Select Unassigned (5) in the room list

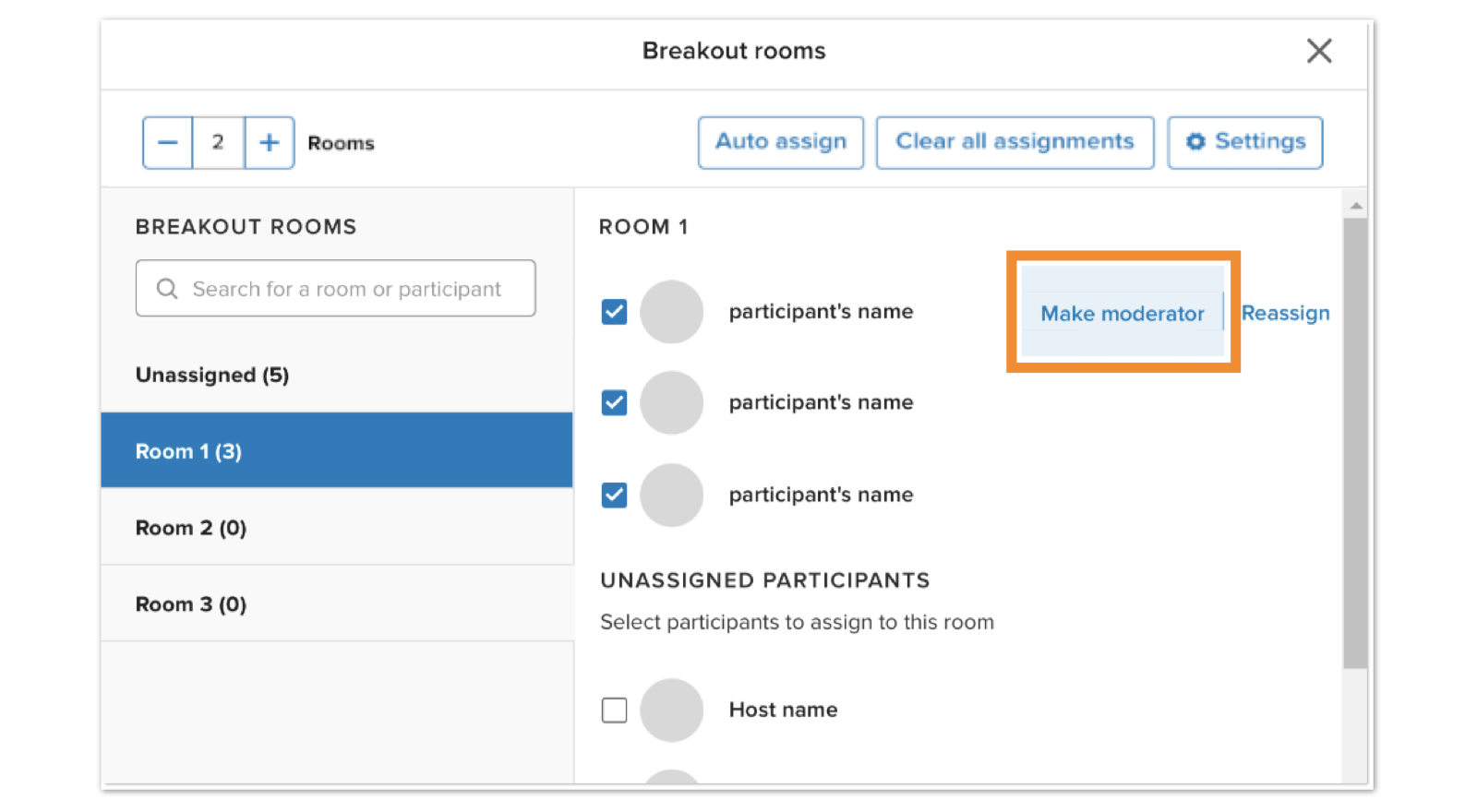pos(212,375)
